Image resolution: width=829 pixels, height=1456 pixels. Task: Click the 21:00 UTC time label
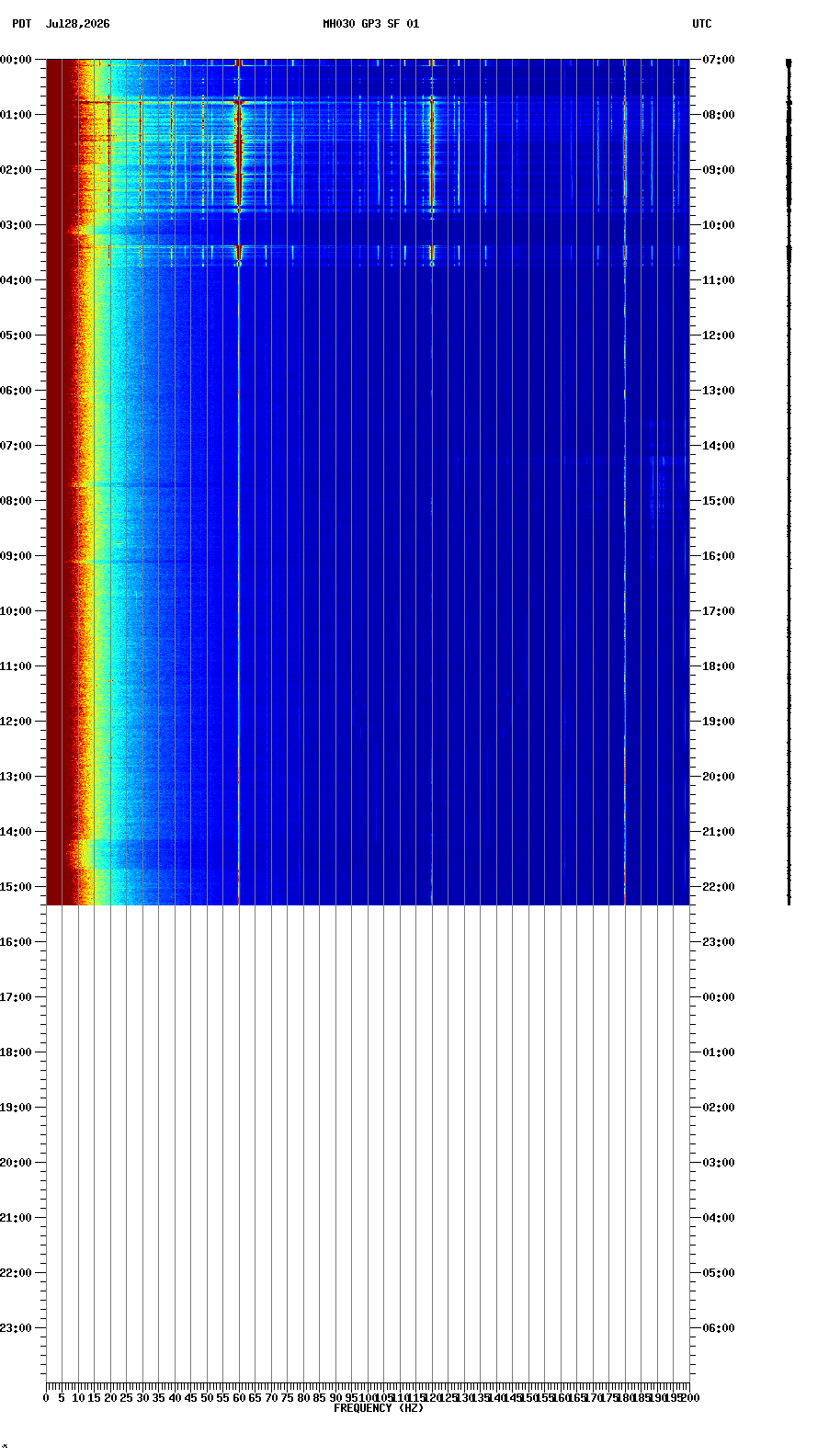[x=719, y=832]
